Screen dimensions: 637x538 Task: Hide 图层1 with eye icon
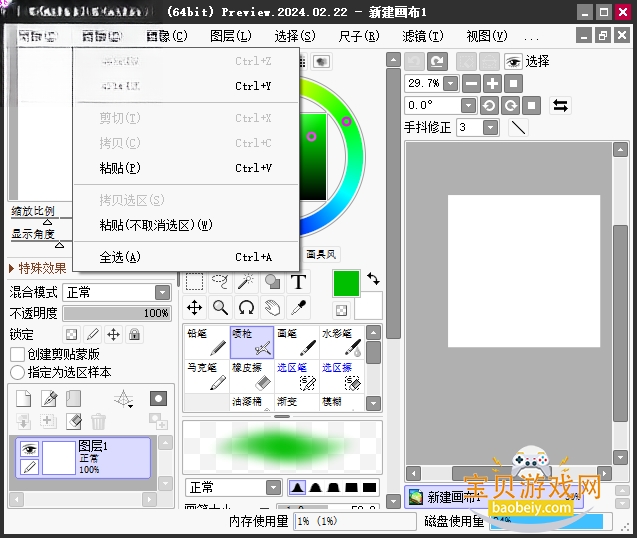coord(29,449)
